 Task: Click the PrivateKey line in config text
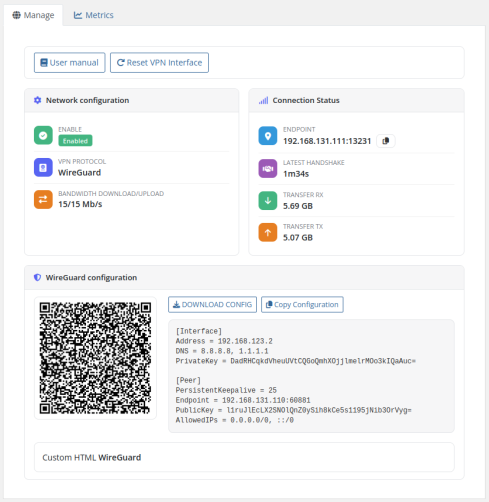coord(296,361)
